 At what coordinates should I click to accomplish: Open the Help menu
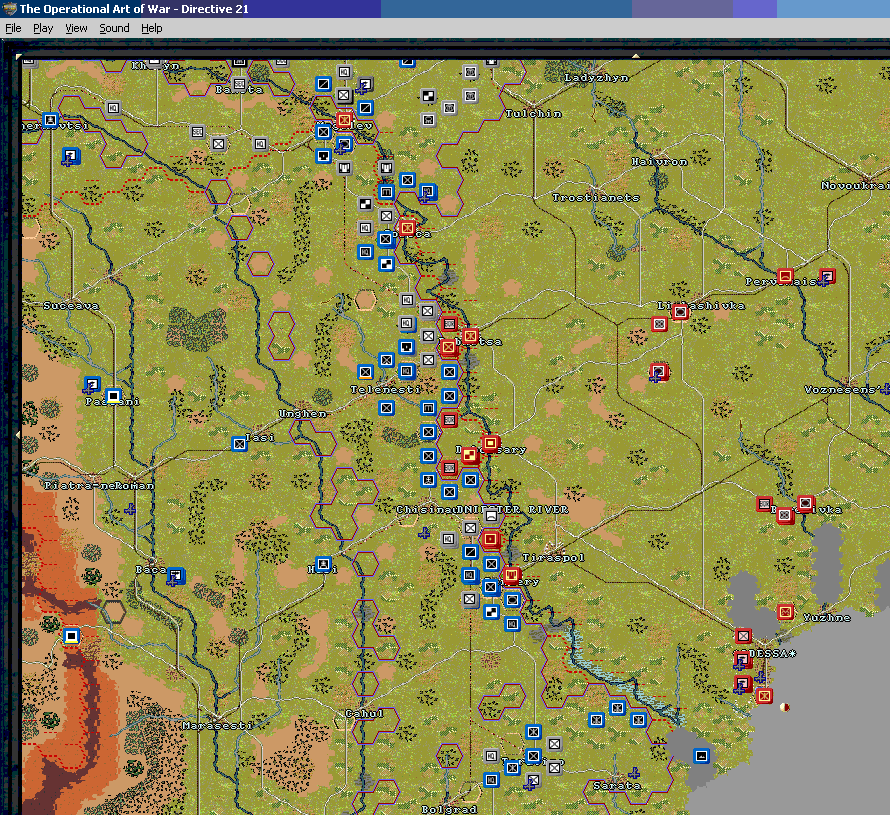[x=152, y=28]
